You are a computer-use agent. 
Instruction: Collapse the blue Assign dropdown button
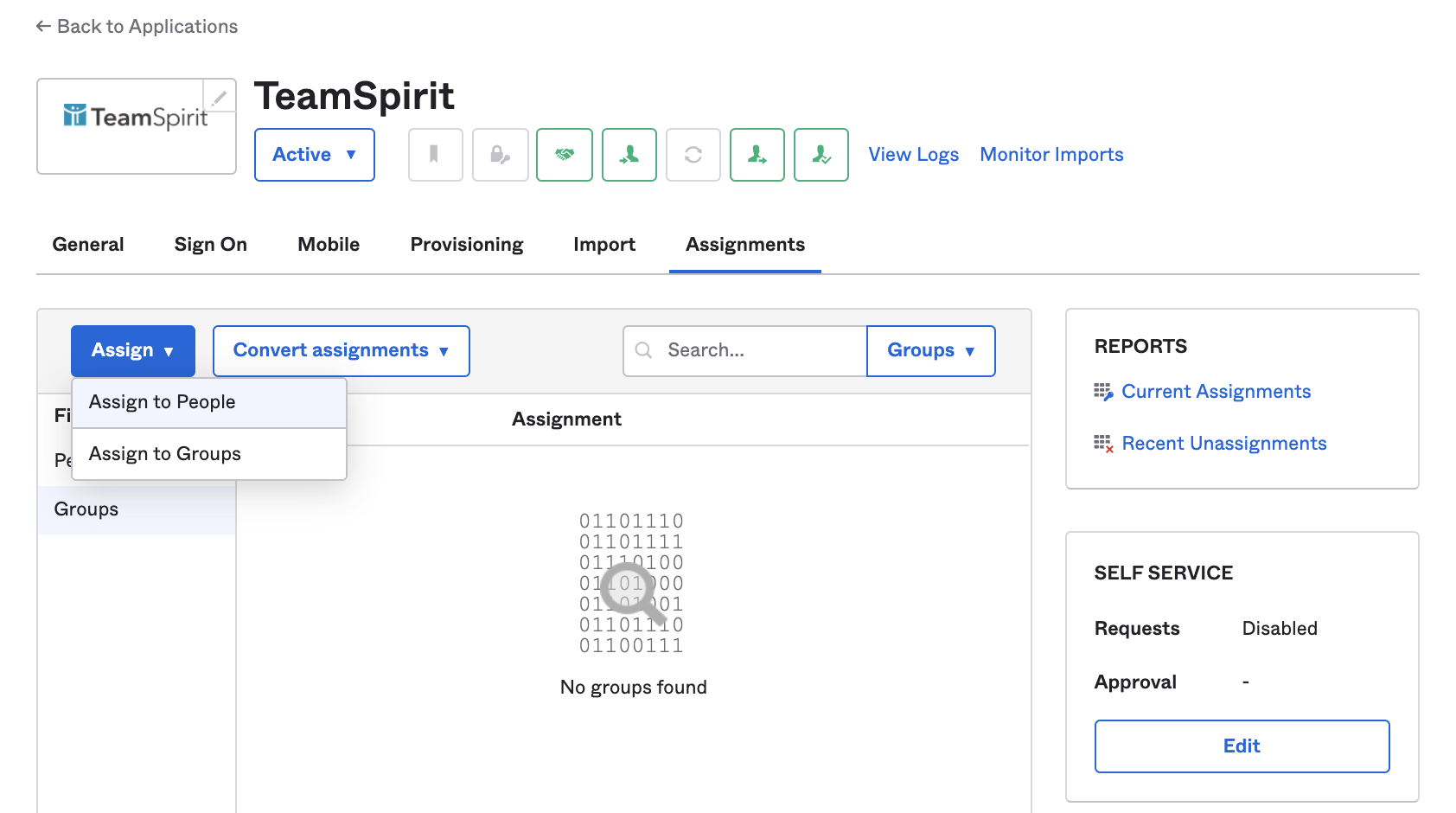coord(133,350)
